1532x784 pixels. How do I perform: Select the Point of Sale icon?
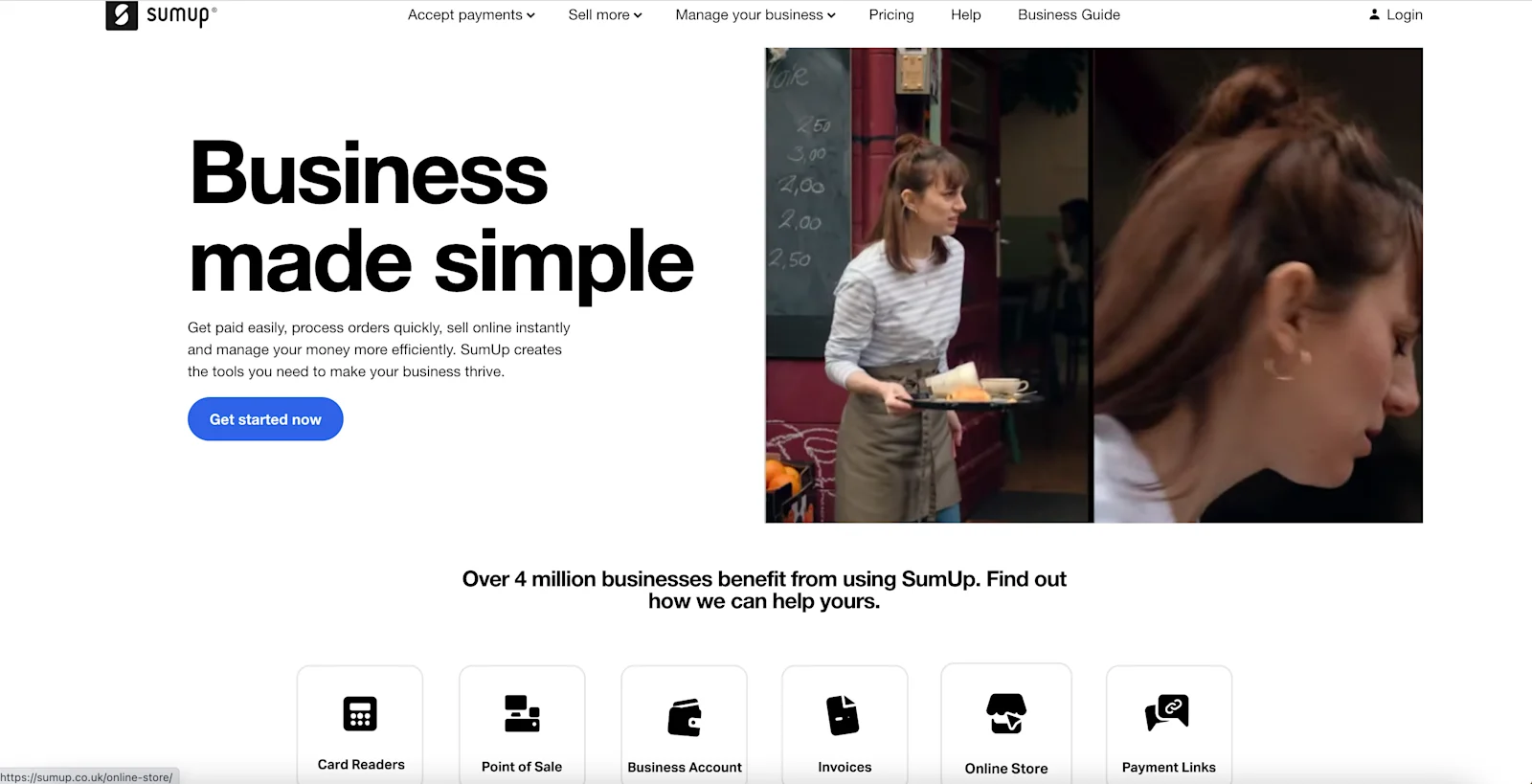[x=522, y=713]
